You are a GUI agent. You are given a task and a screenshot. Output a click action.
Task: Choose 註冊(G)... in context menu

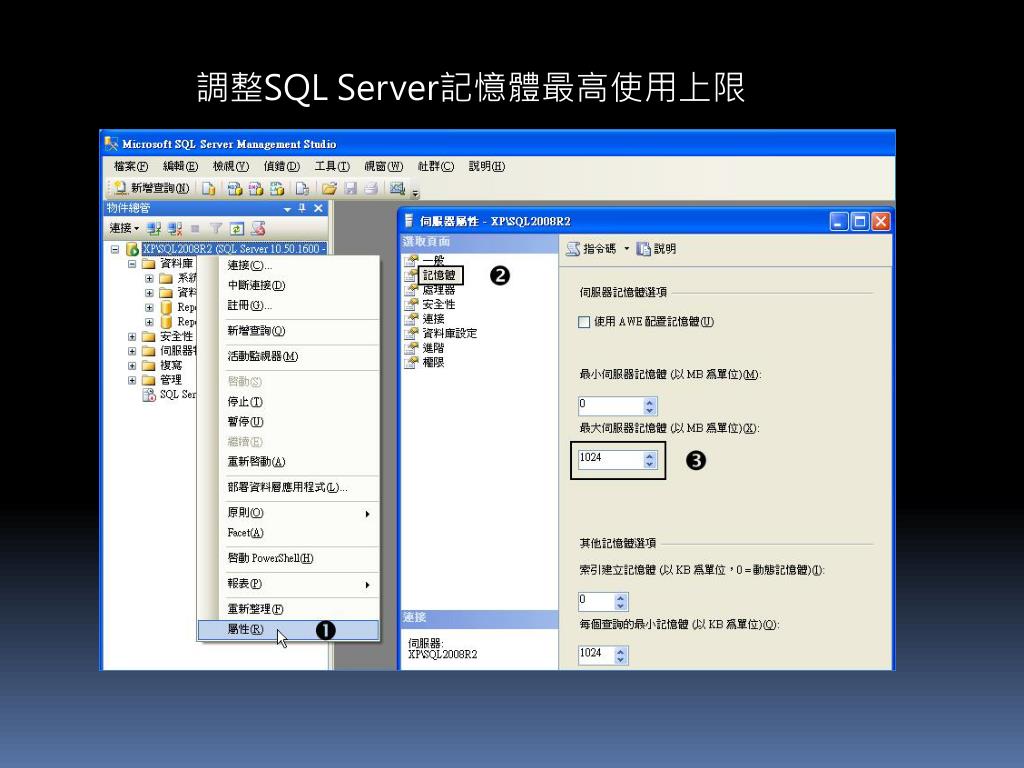click(x=289, y=305)
